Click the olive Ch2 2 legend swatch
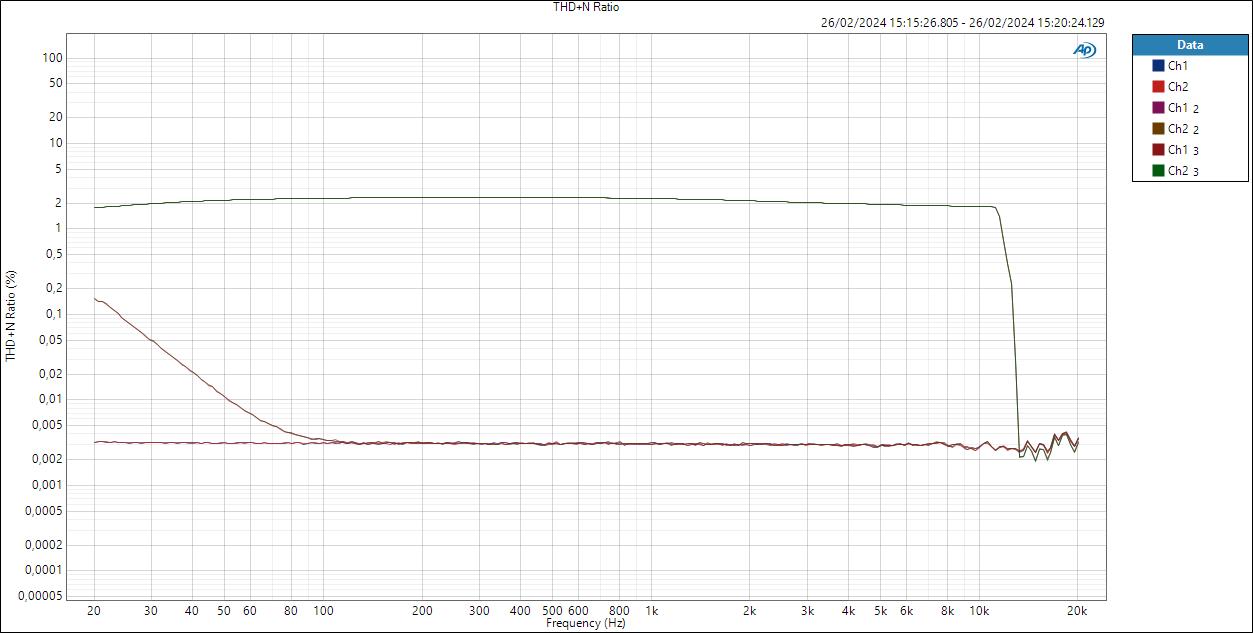1253x633 pixels. point(1159,128)
